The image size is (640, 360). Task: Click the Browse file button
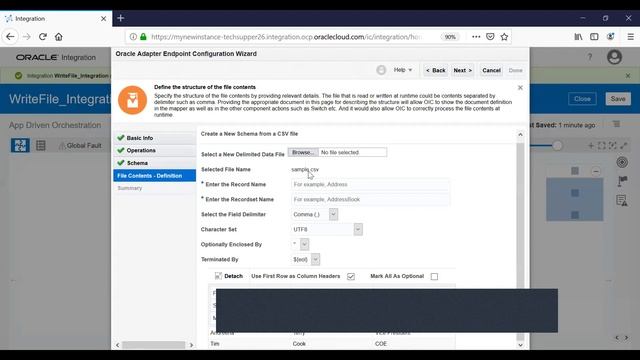303,153
